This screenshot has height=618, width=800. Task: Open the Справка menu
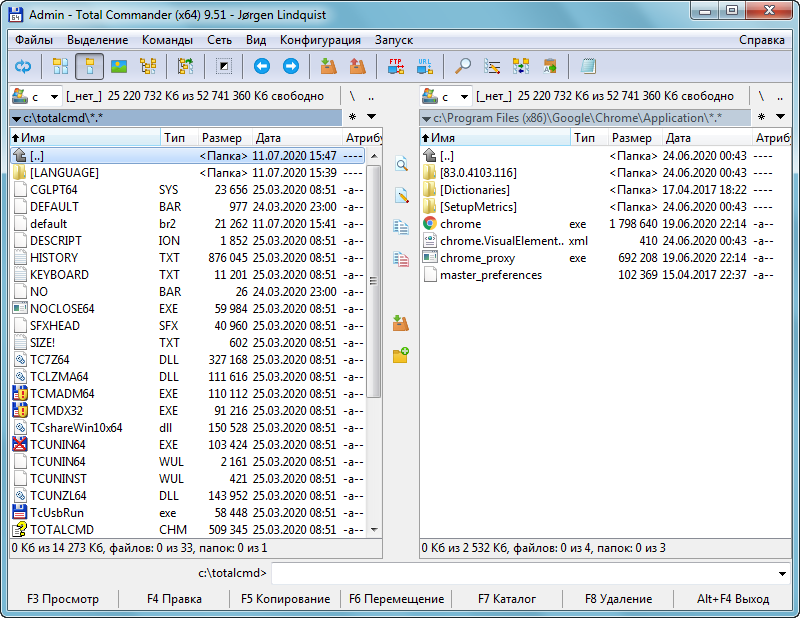pos(762,40)
